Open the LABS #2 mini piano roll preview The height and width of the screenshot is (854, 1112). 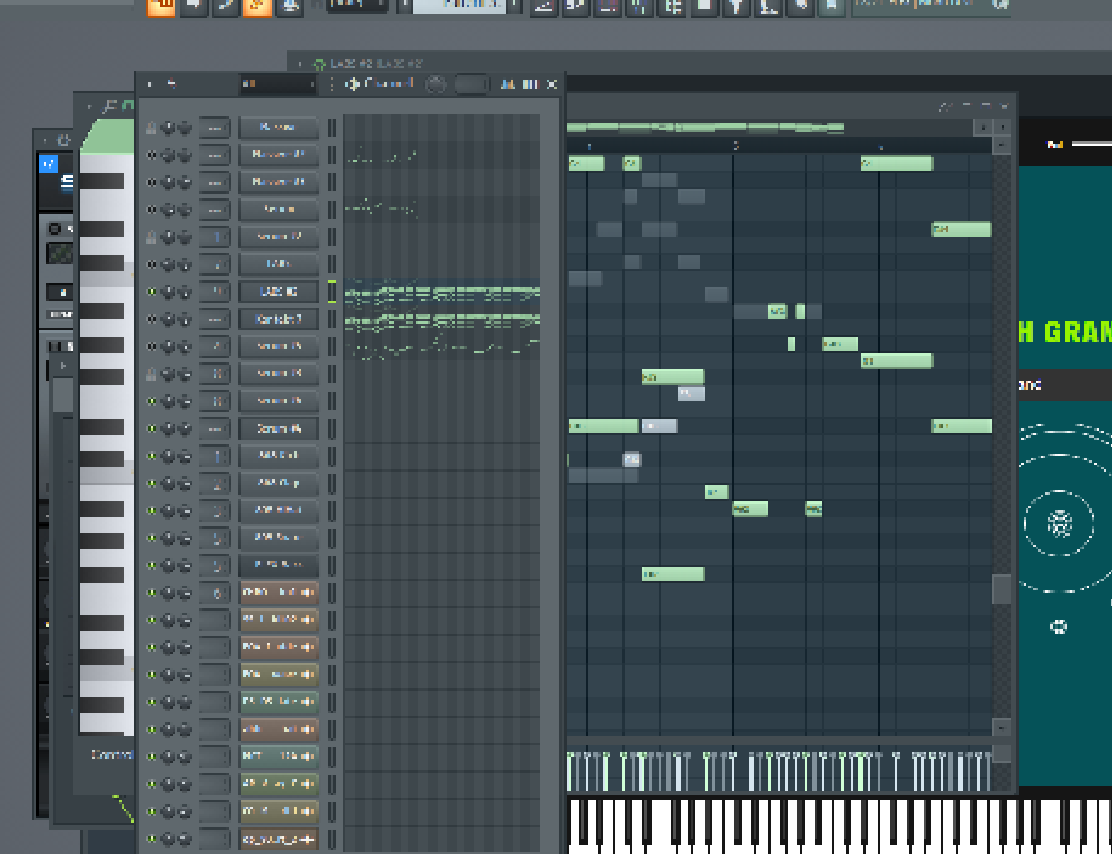(x=442, y=292)
